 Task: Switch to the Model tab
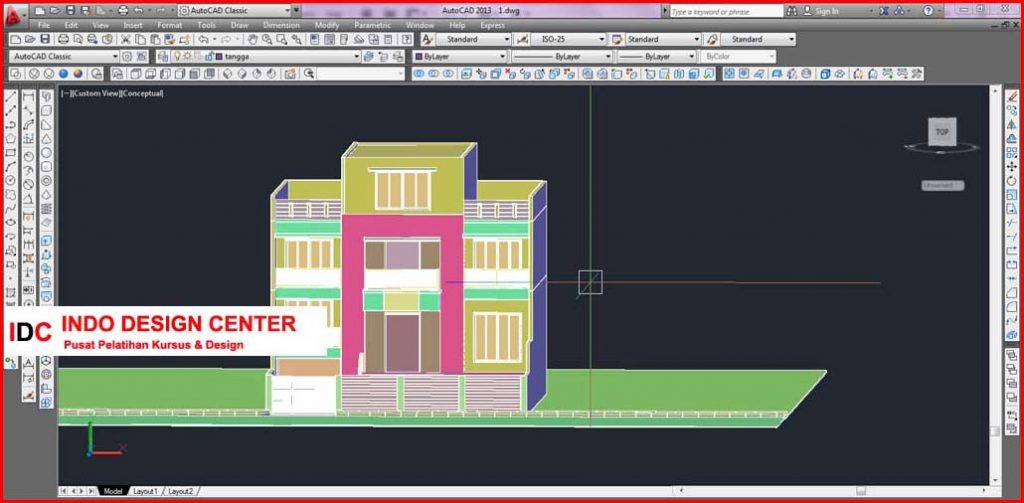113,491
